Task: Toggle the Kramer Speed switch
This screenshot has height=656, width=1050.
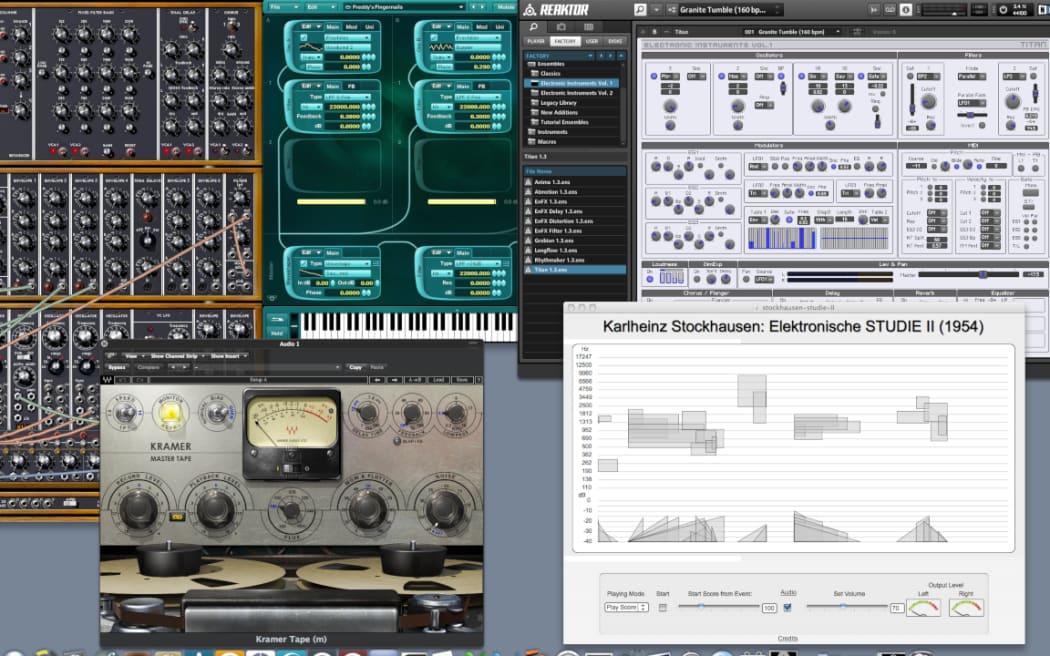Action: (x=125, y=413)
